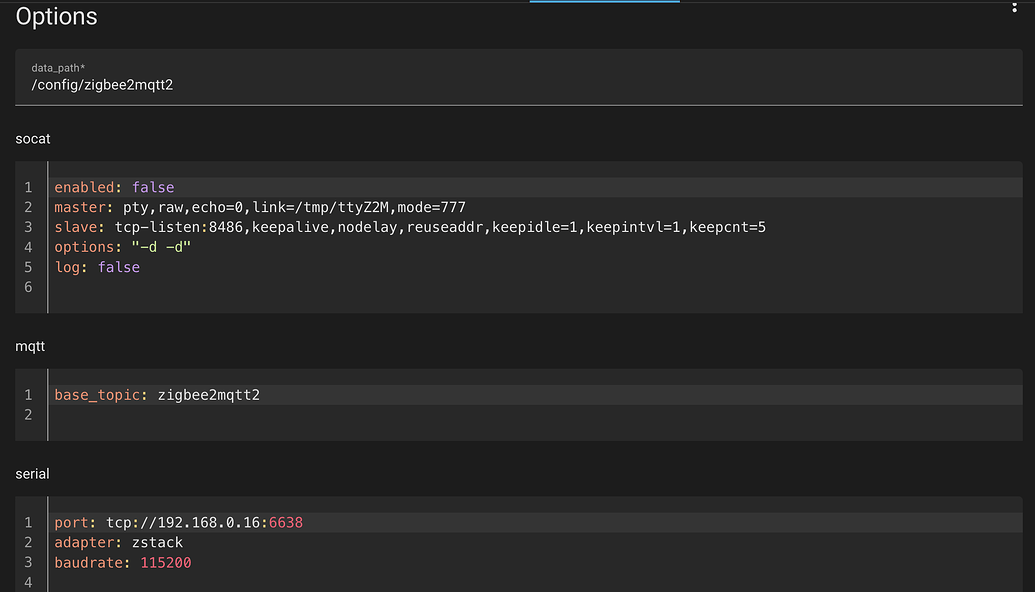
Task: Click the serial section heading
Action: (31, 473)
